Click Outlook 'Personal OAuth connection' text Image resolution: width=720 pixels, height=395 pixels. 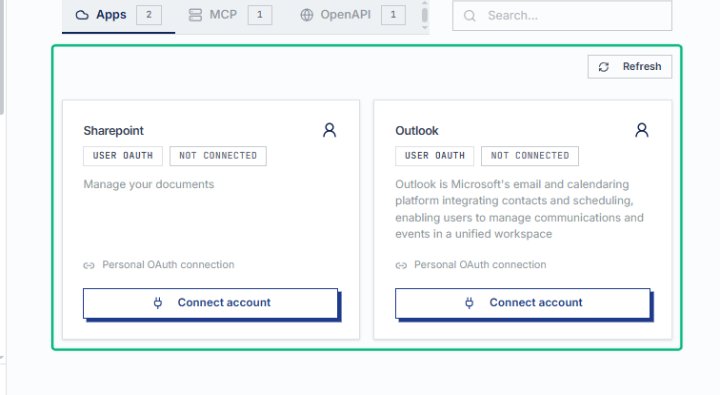pos(480,265)
